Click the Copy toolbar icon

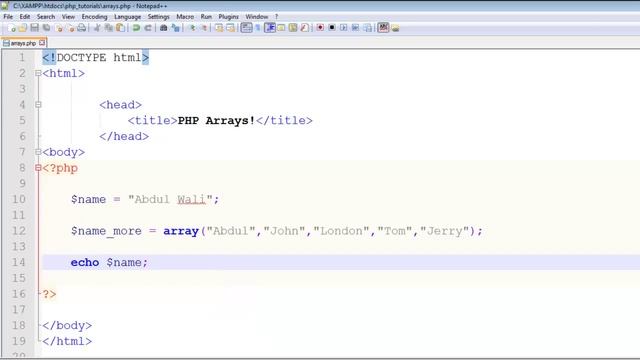108,28
